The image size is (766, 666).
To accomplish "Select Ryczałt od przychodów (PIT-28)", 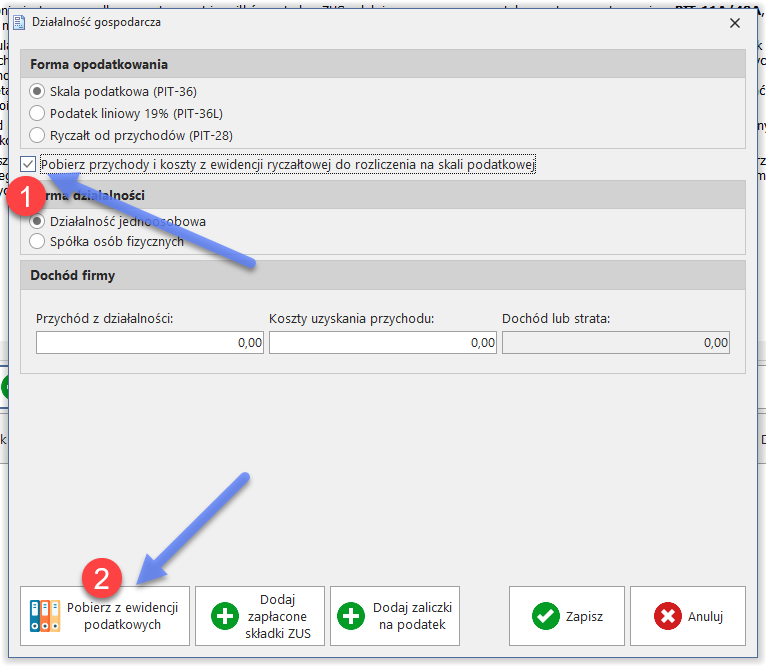I will pyautogui.click(x=38, y=135).
